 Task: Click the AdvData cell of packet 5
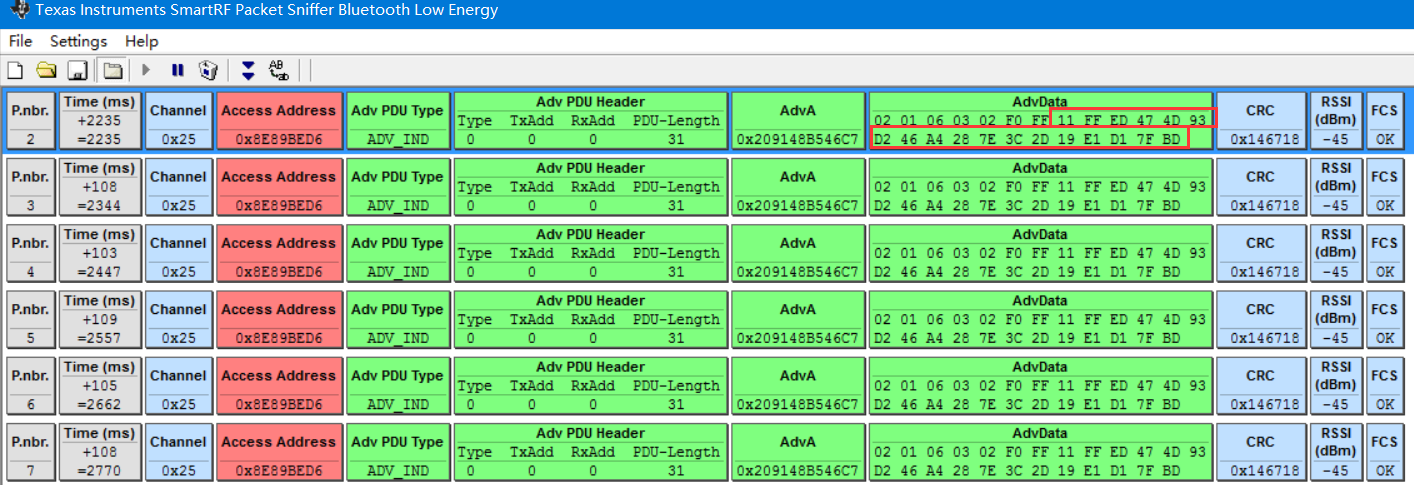pos(1040,320)
